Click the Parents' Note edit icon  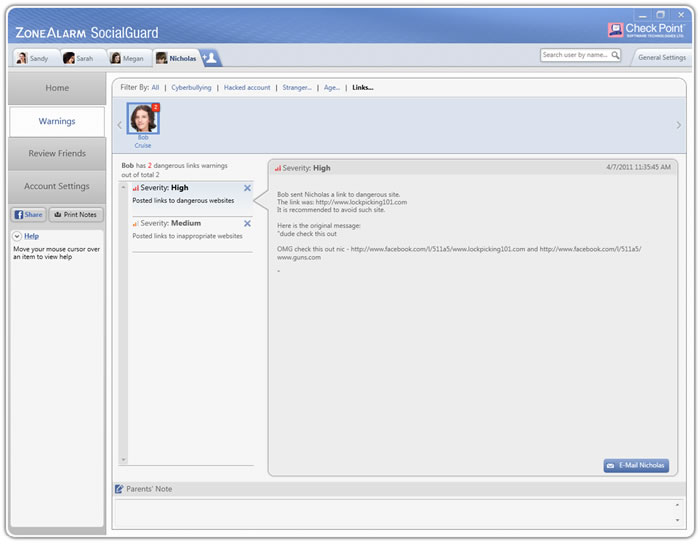click(119, 489)
